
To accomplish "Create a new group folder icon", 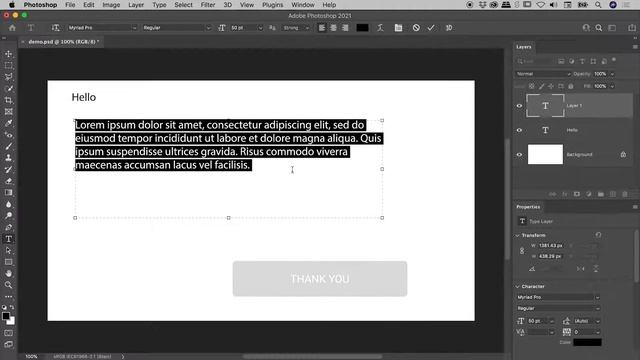I will [x=601, y=194].
